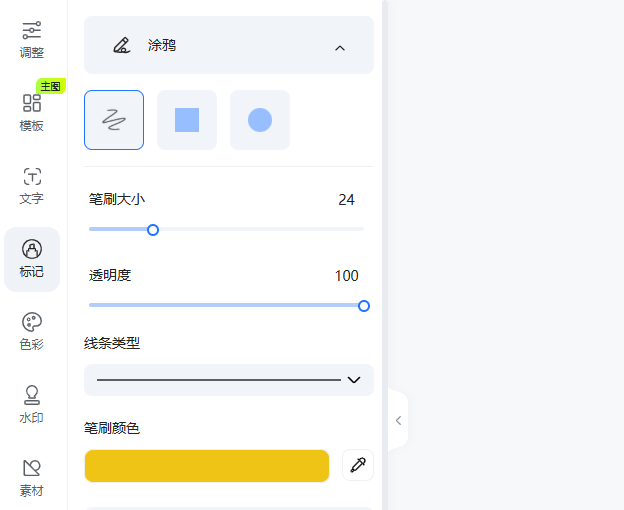Viewport: 624px width, 510px height.
Task: Collapse the side panel with arrow
Action: (398, 420)
